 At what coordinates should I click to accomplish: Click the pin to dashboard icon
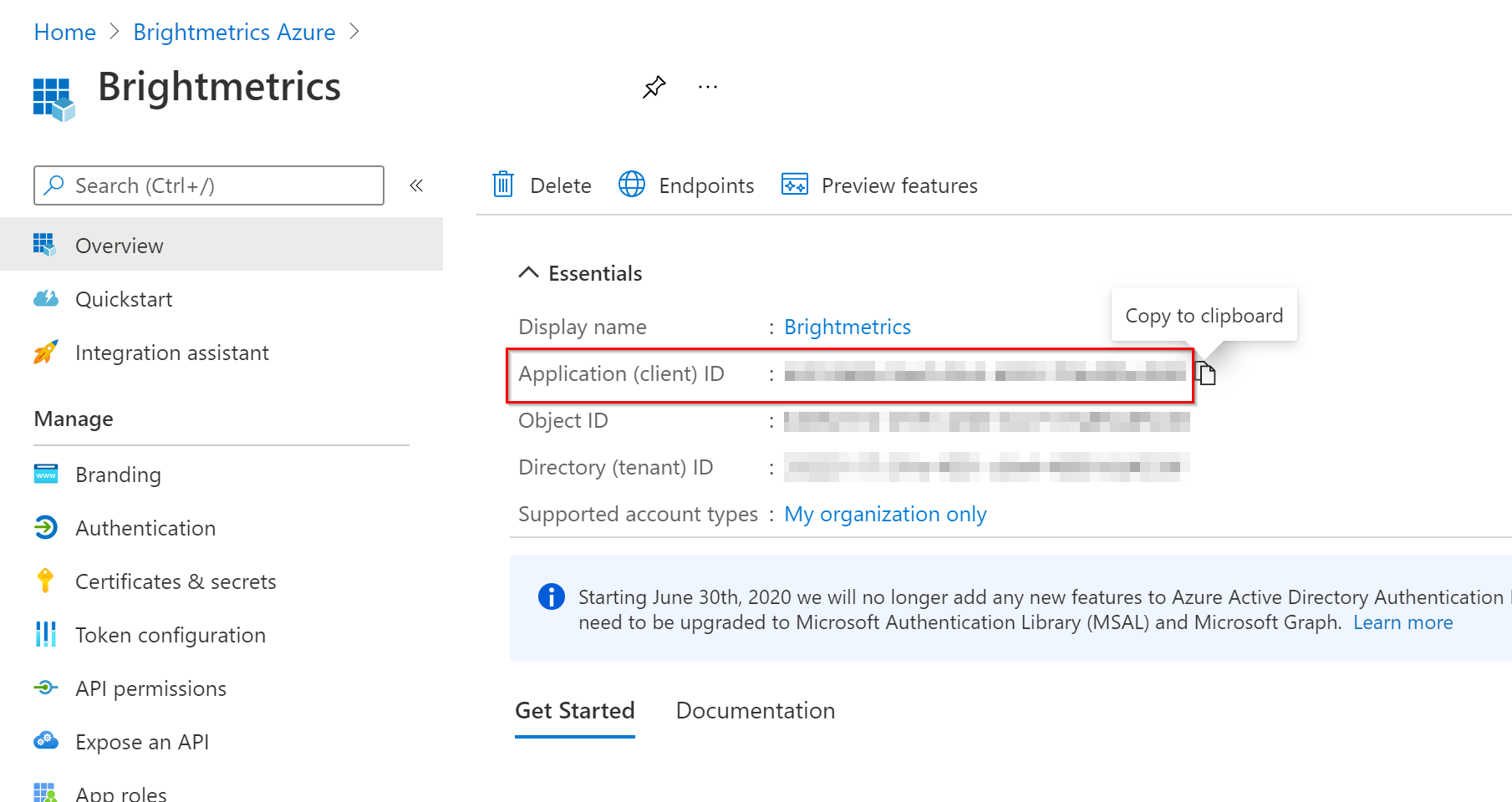tap(654, 87)
